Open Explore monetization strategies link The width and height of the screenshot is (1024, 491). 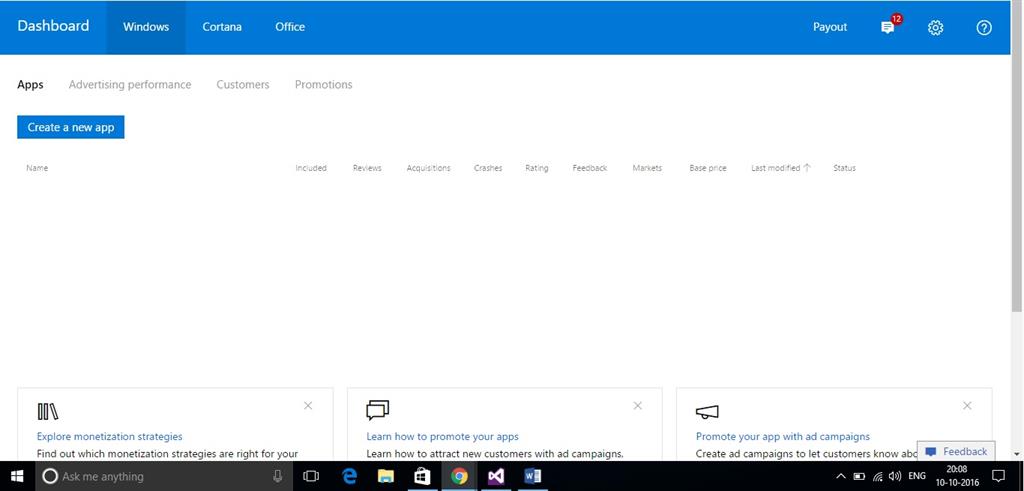[x=110, y=436]
